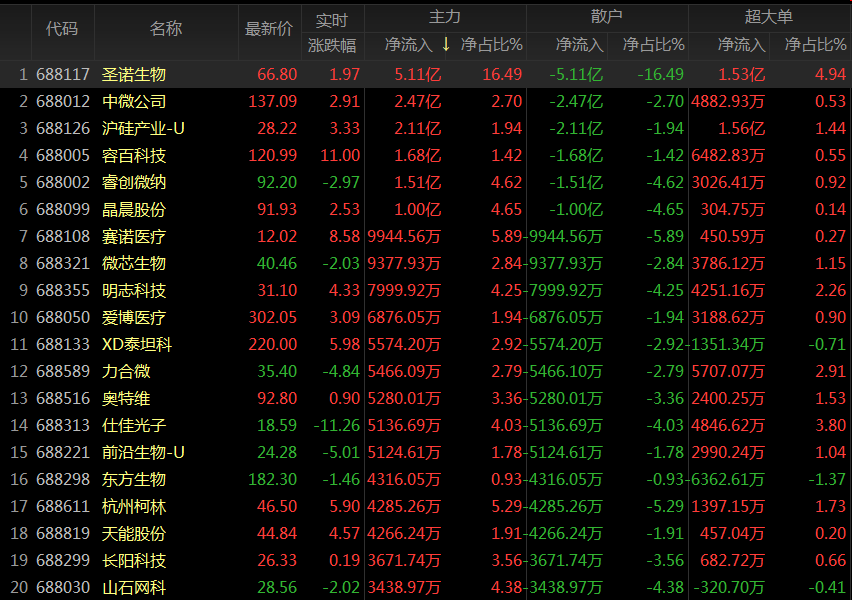Click stock code 688108
Viewport: 852px width, 600px height.
click(63, 236)
